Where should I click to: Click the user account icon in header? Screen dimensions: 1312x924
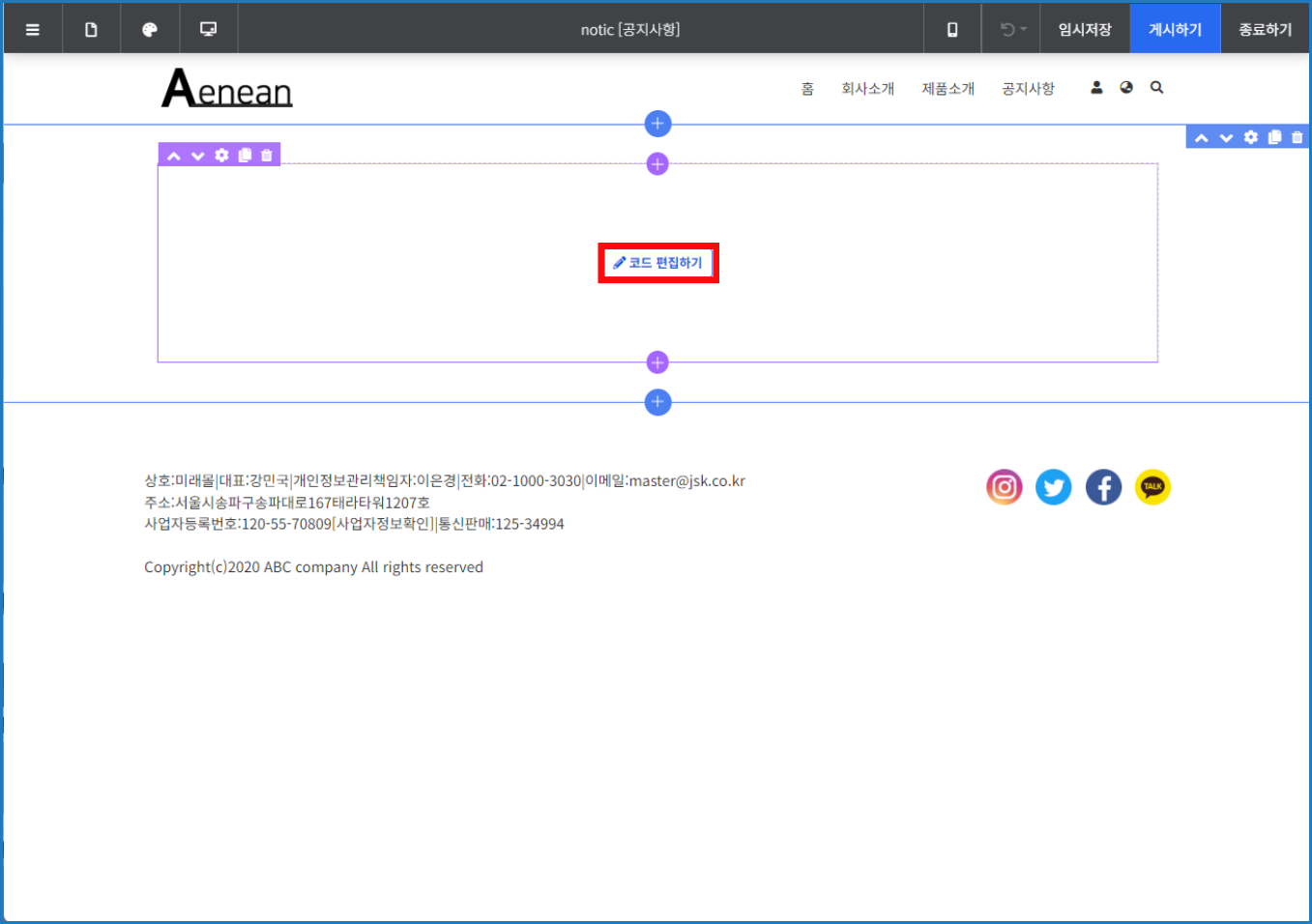point(1096,87)
